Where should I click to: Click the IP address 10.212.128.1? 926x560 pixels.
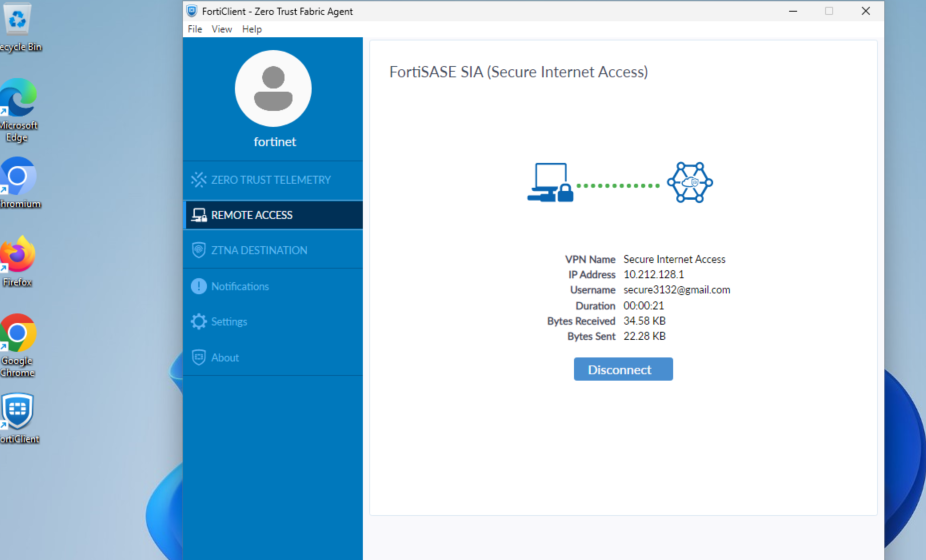coord(654,275)
